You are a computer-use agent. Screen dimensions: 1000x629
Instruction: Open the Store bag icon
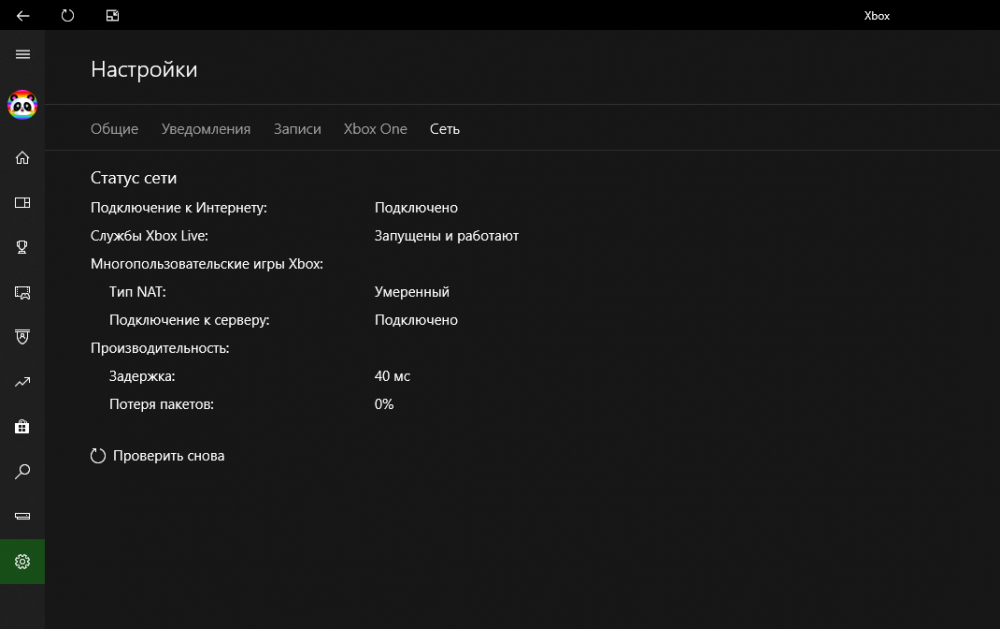click(x=22, y=427)
